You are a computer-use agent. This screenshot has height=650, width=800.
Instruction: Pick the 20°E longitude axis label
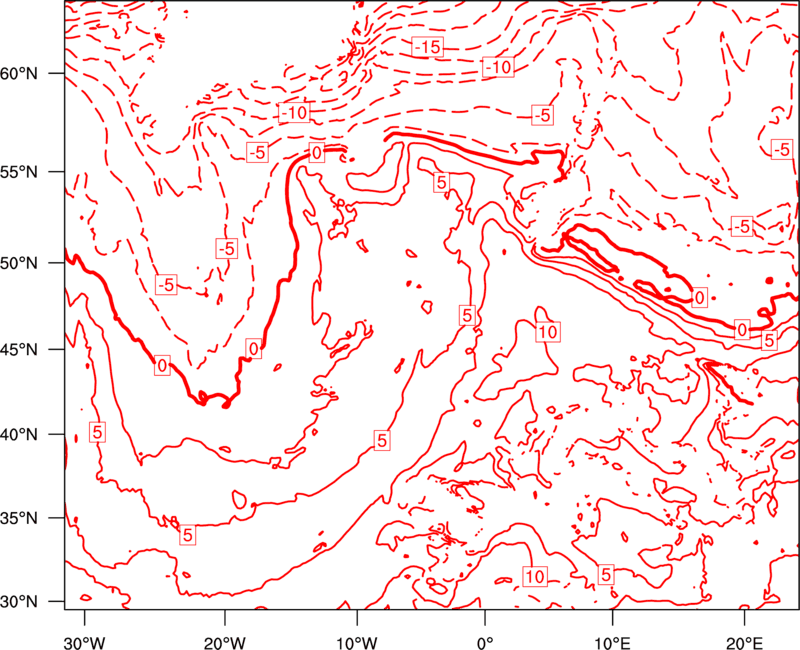(743, 643)
